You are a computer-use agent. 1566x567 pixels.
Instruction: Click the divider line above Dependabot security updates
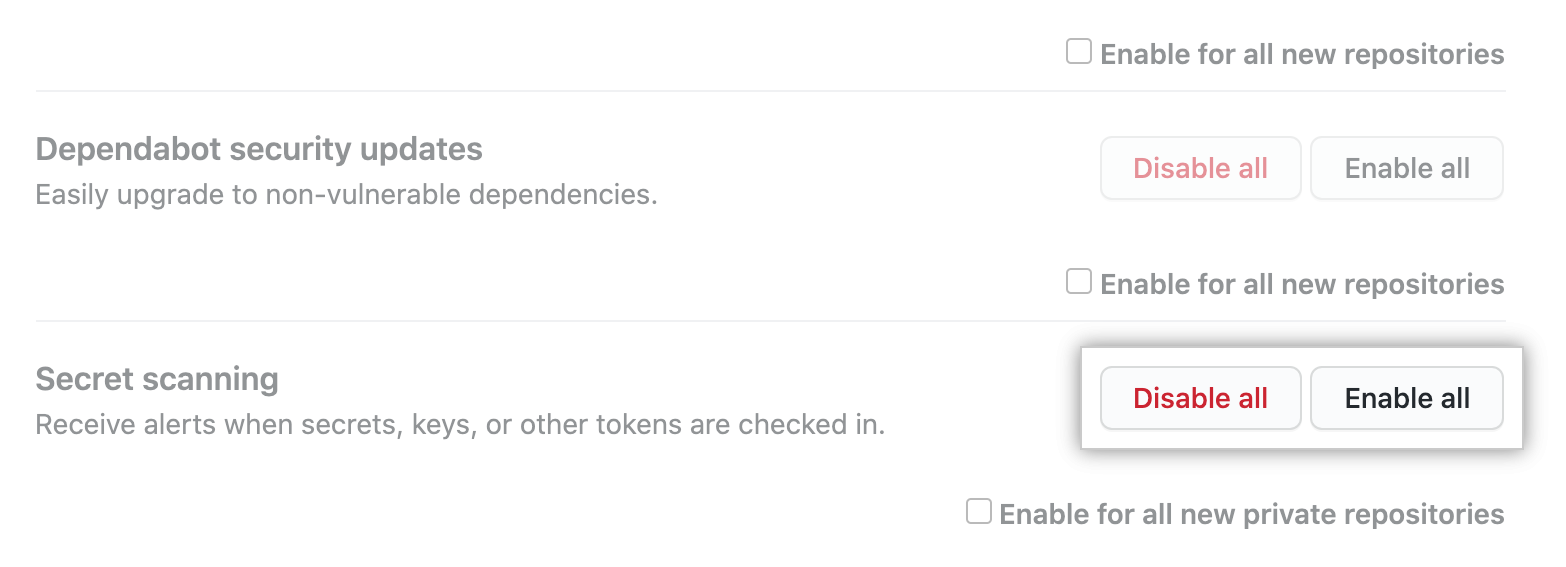770,91
